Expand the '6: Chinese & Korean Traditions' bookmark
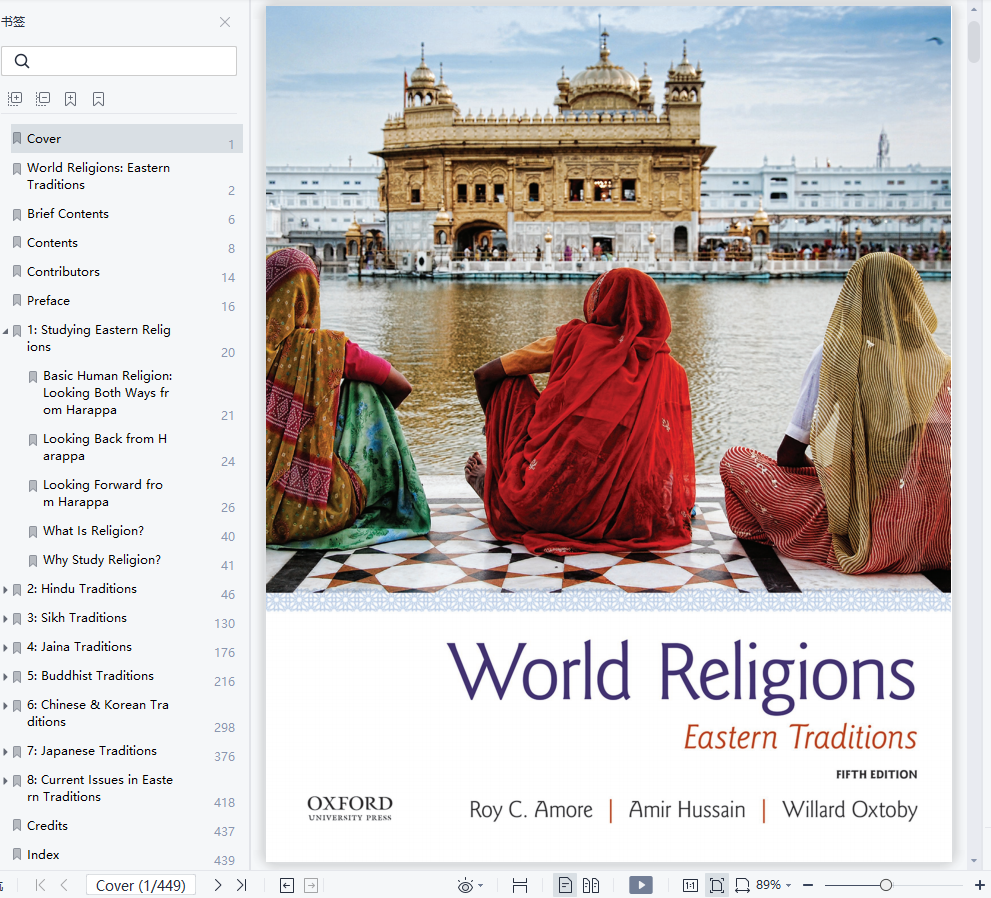 6,706
